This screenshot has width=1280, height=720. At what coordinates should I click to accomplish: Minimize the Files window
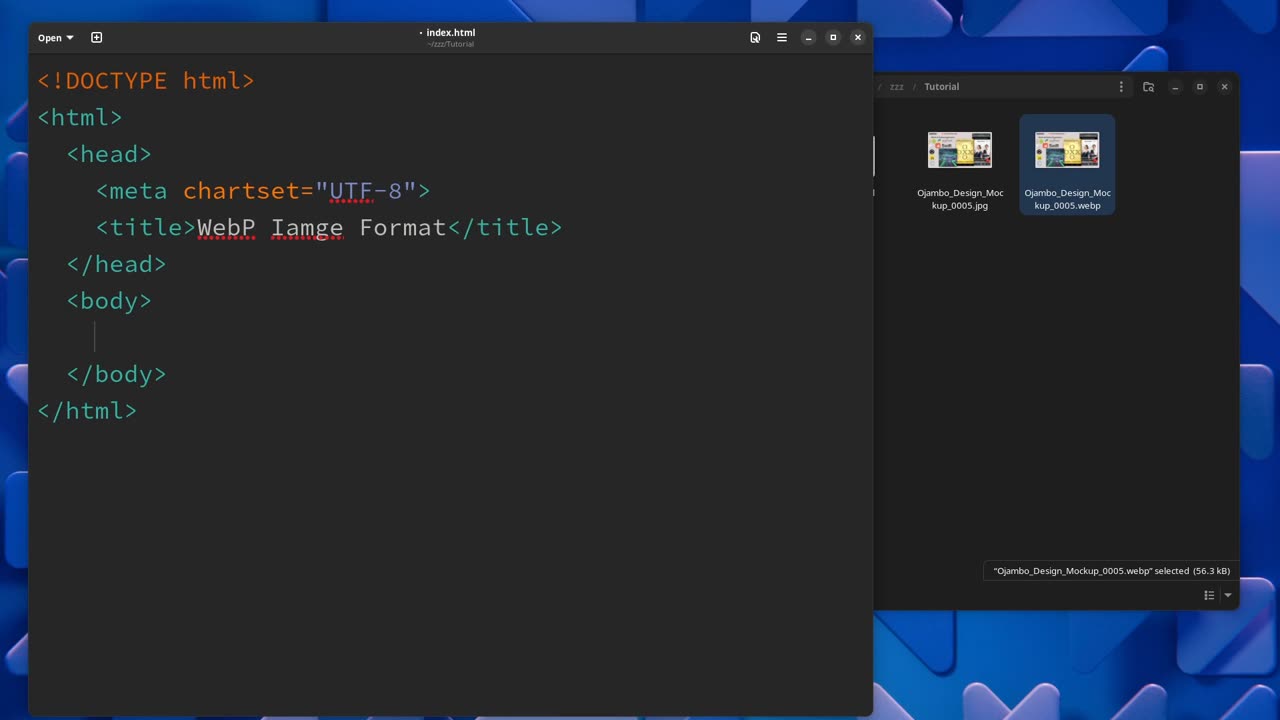1175,87
